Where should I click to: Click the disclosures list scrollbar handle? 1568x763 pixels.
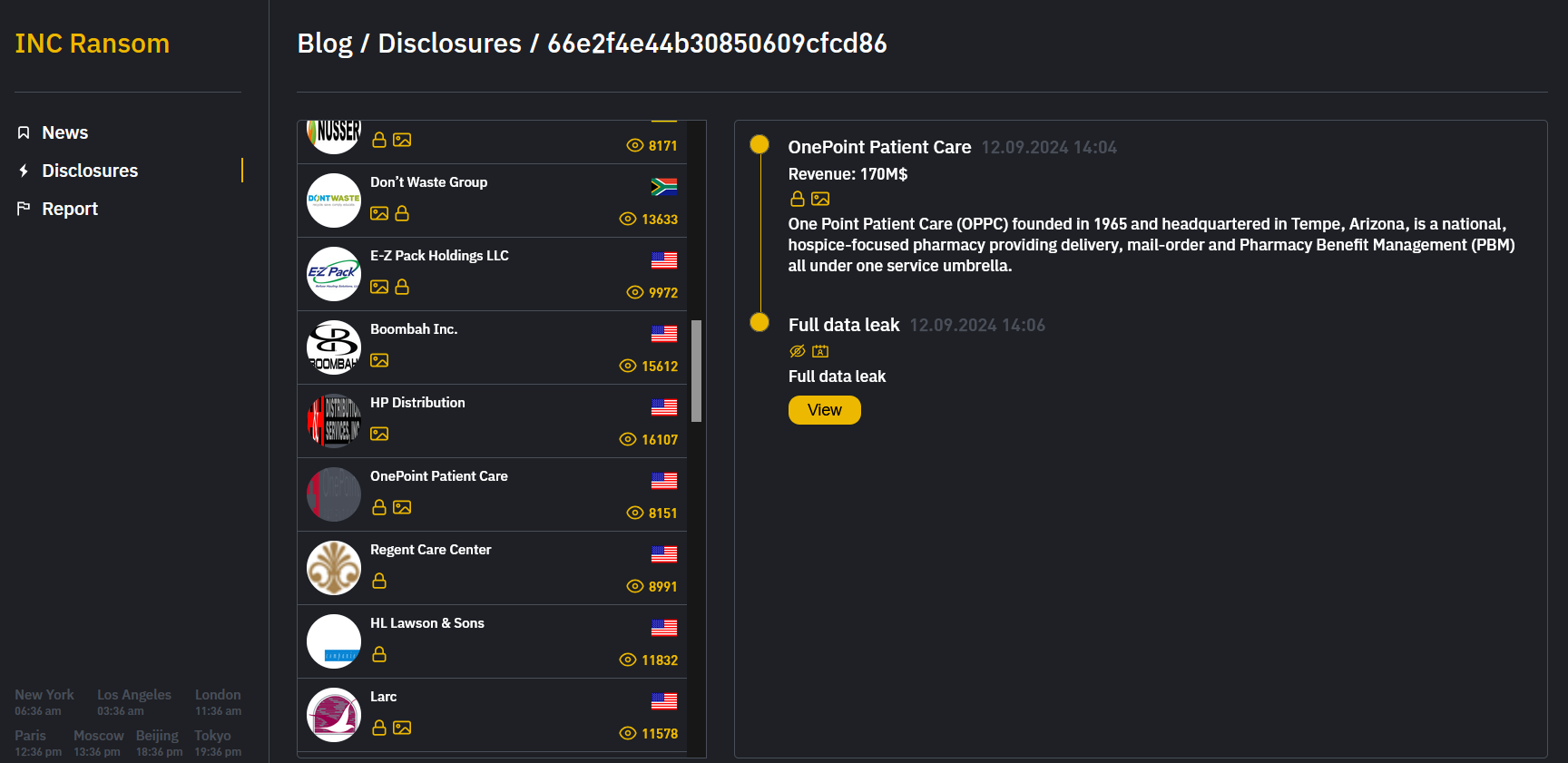[x=696, y=371]
